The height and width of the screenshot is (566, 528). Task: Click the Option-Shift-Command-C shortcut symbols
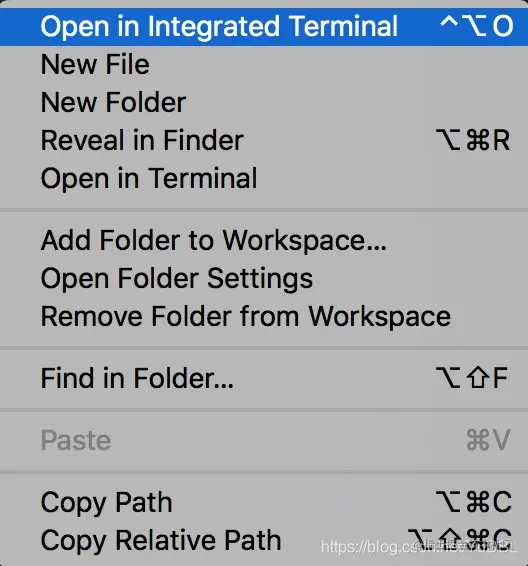point(460,540)
